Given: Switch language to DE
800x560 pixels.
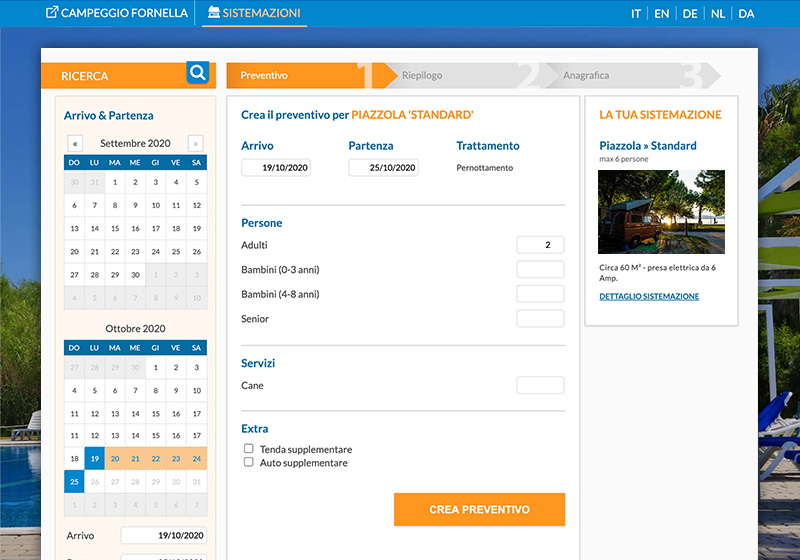Looking at the screenshot, I should (x=690, y=14).
